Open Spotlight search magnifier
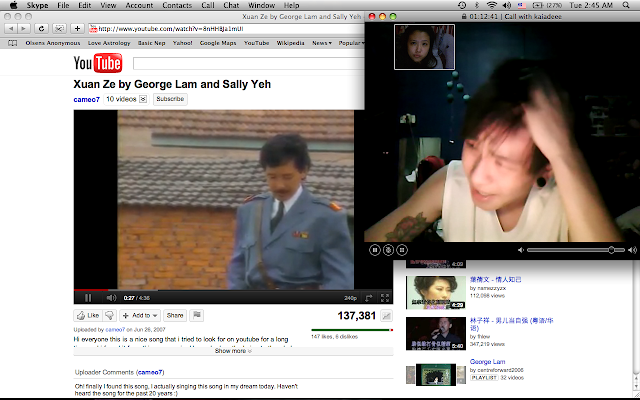Viewport: 640px width, 400px height. 626,5
